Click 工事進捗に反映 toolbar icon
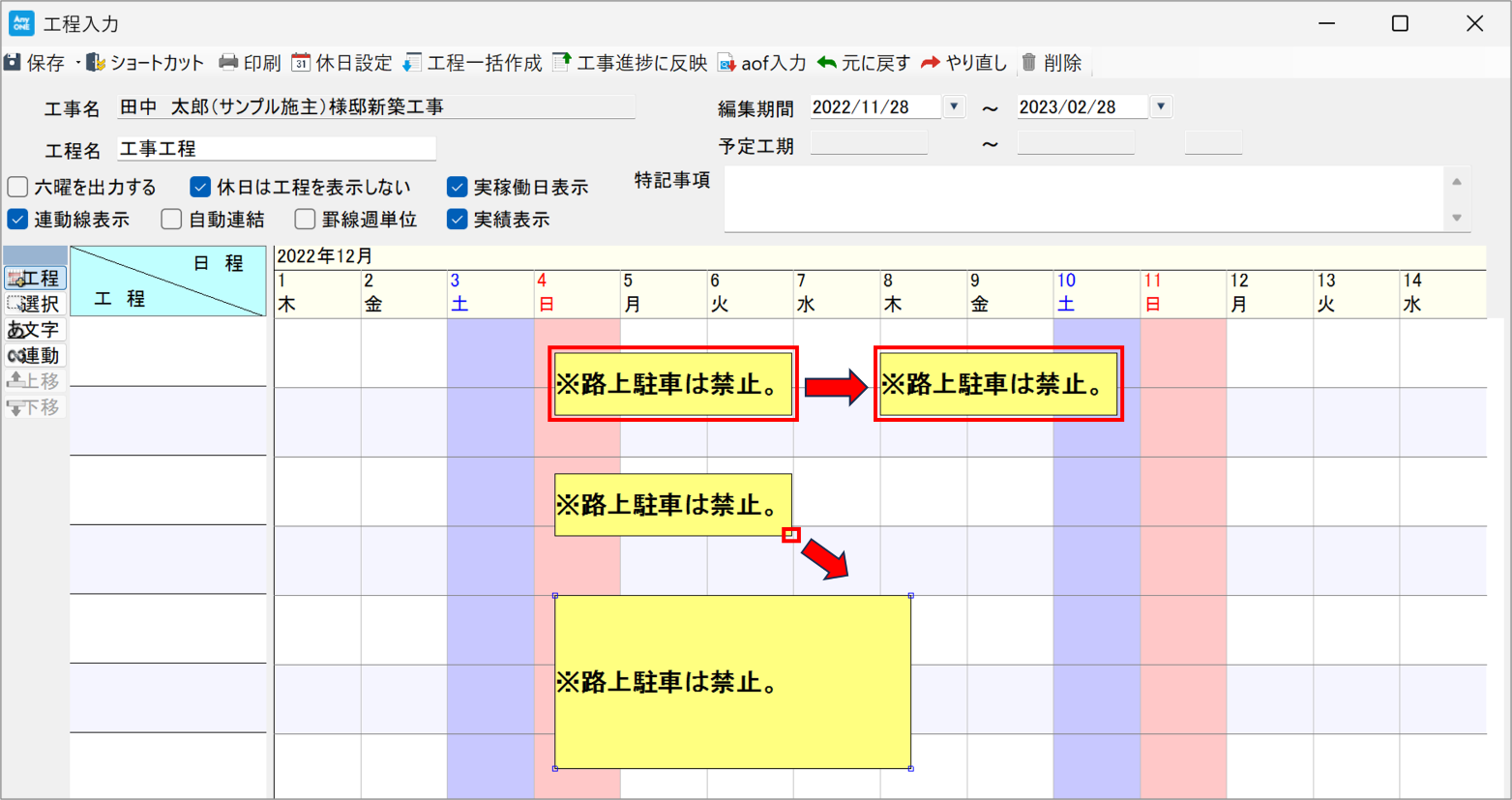 click(x=561, y=63)
